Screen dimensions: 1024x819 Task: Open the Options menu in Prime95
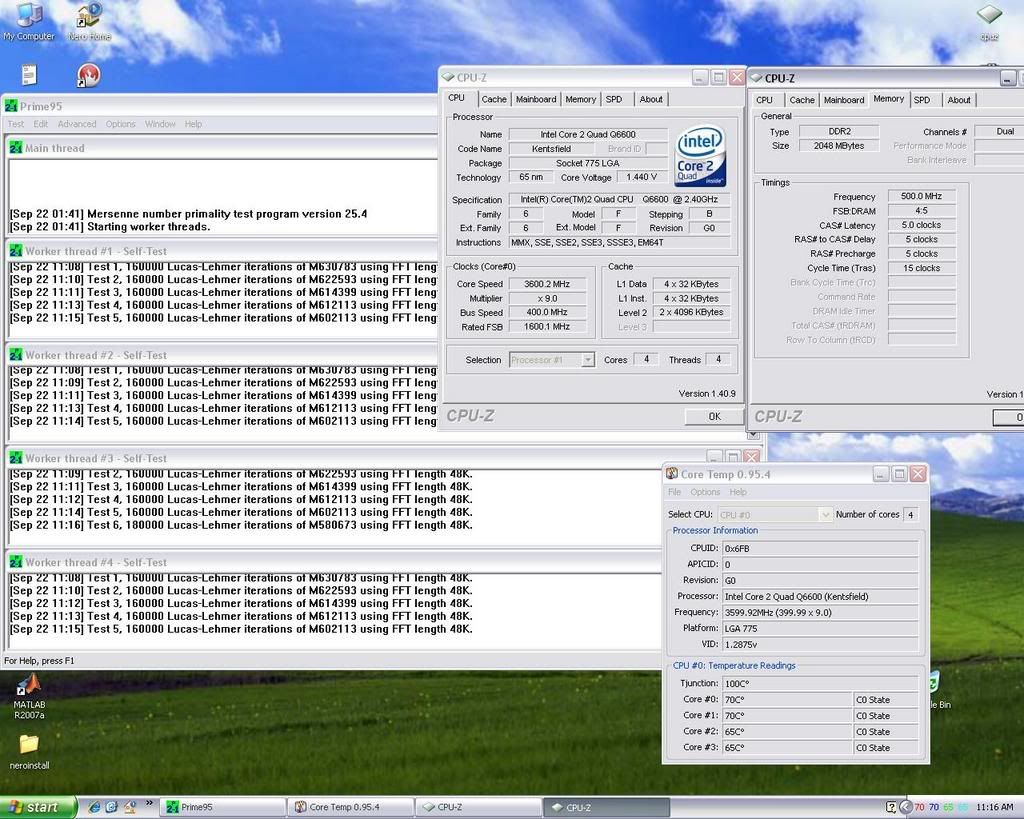click(120, 124)
